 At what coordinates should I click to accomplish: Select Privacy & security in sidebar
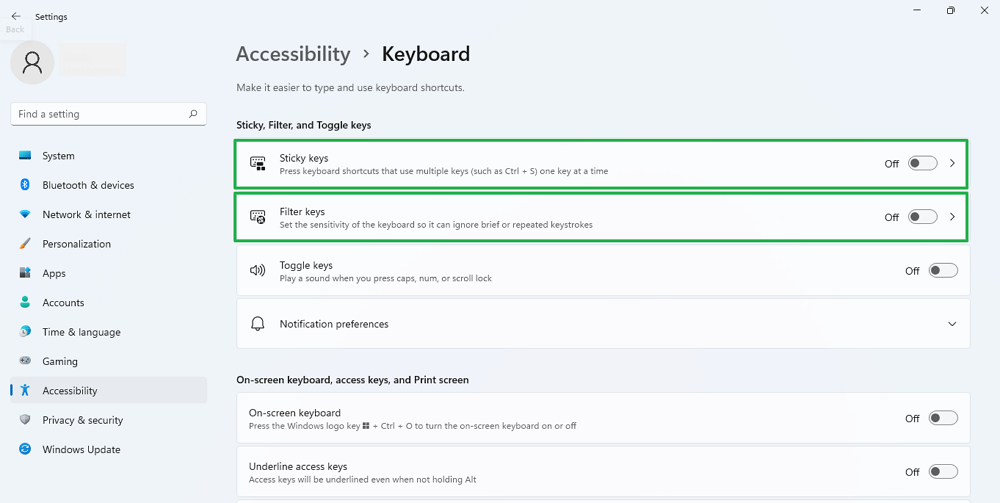(108, 419)
